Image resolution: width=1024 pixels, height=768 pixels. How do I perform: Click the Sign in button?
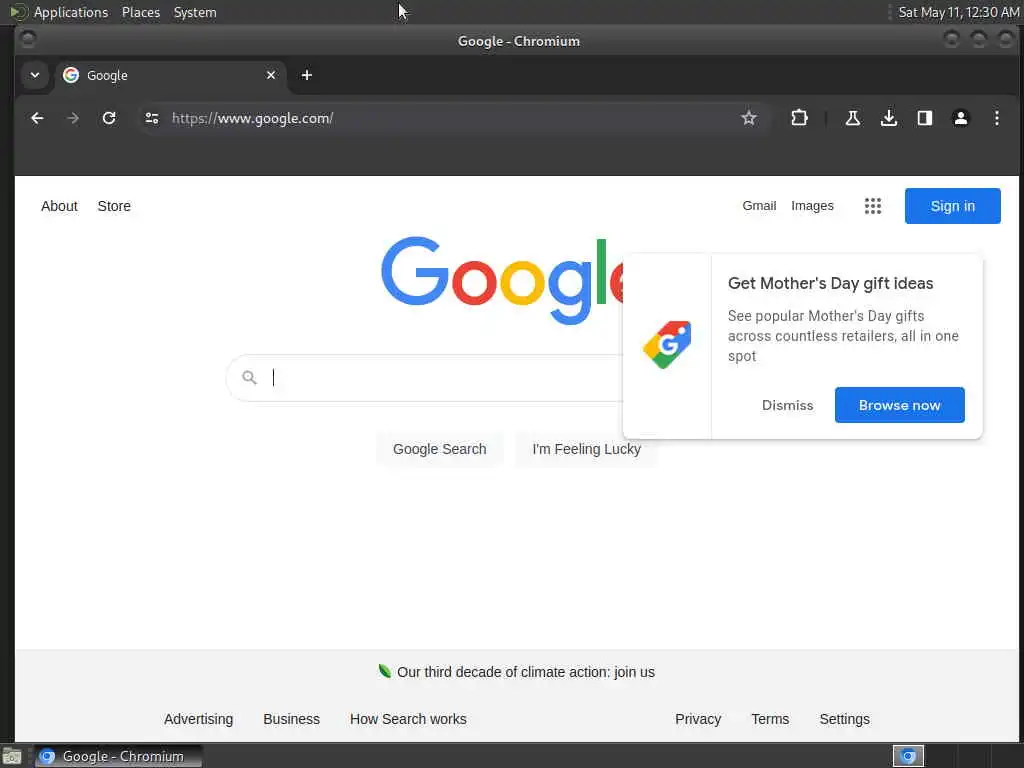tap(952, 206)
